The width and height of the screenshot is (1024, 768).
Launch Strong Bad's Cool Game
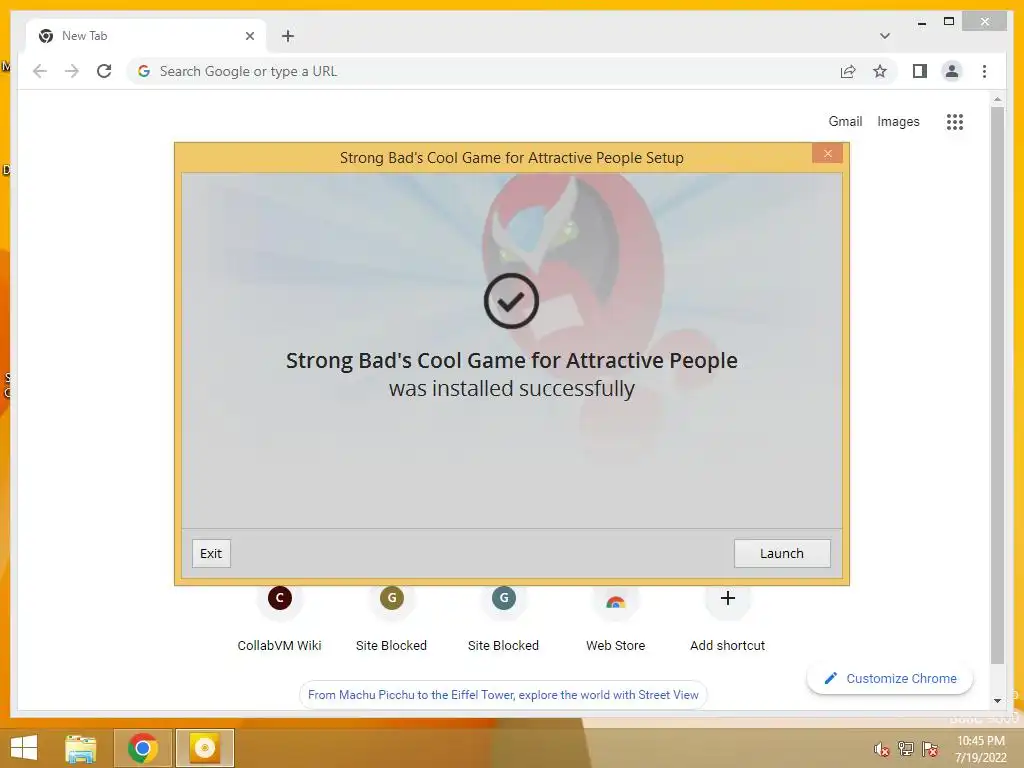pyautogui.click(x=782, y=553)
